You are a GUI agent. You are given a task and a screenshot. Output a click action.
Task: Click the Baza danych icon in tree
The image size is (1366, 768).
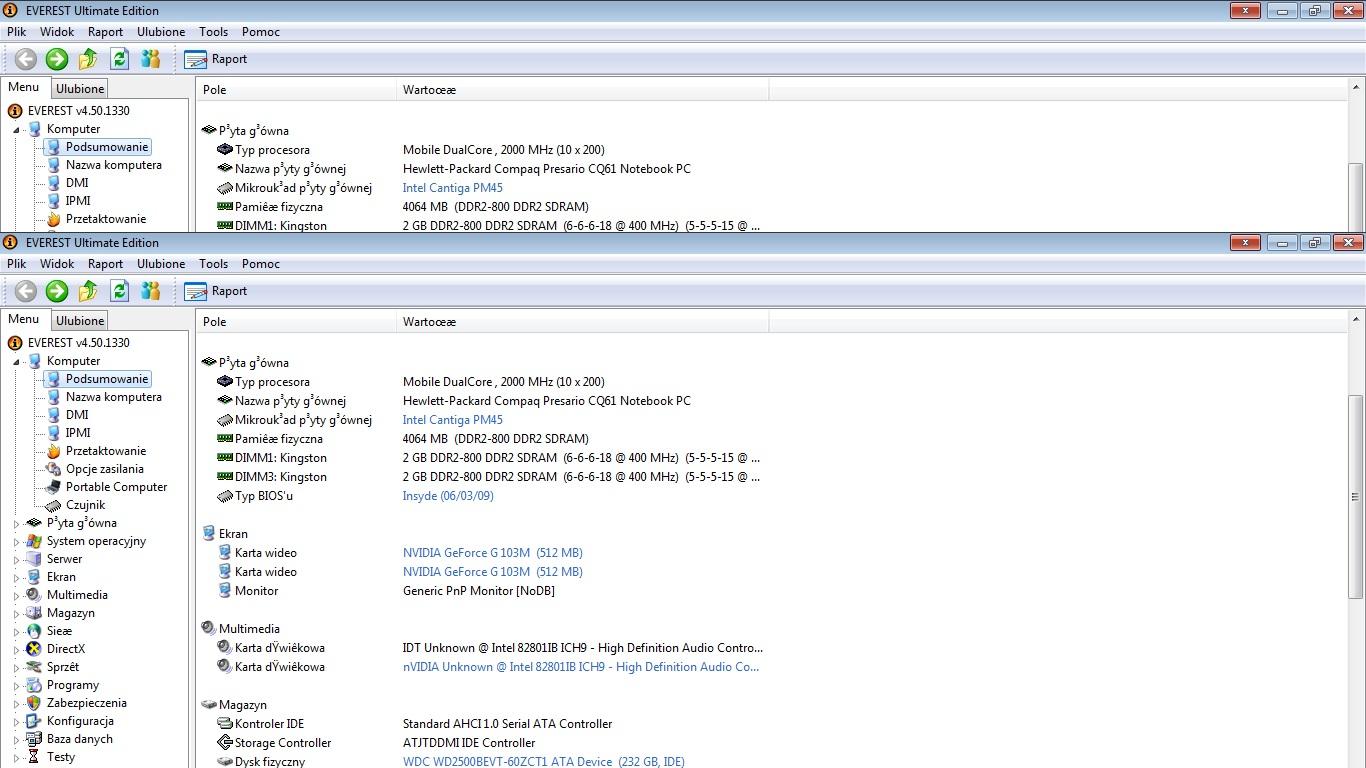34,739
